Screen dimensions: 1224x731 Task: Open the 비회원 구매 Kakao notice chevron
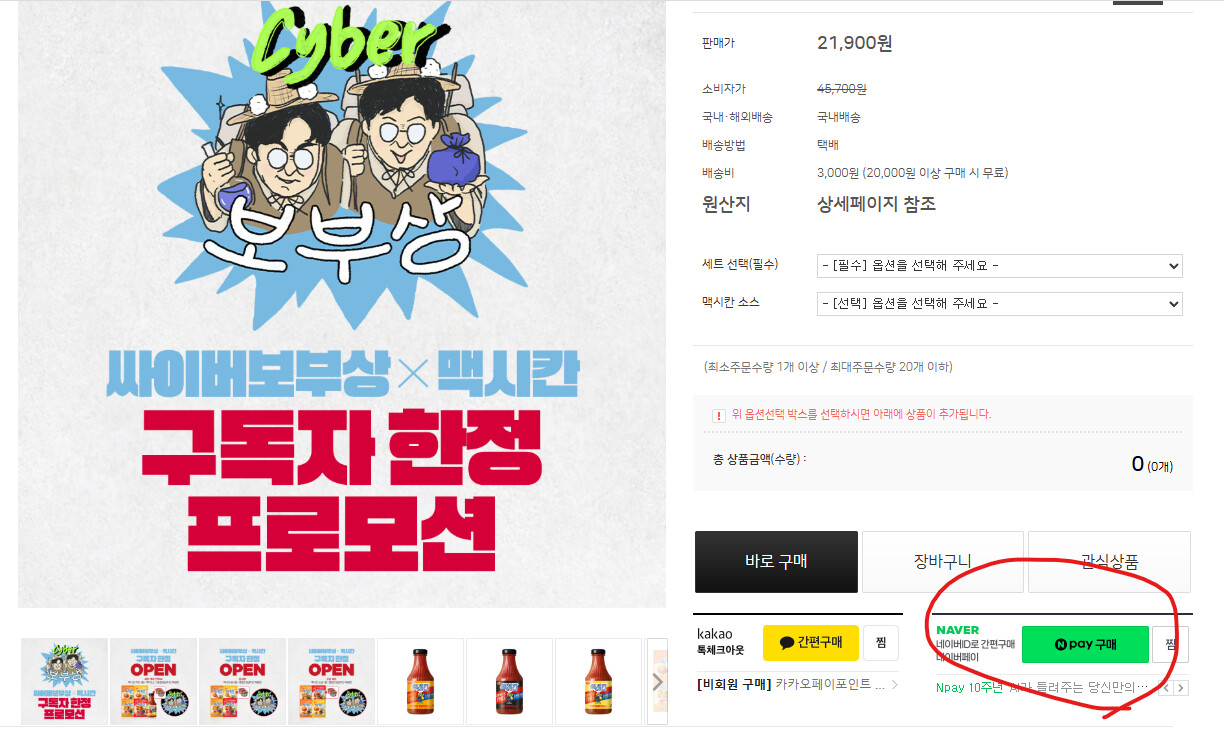[894, 685]
